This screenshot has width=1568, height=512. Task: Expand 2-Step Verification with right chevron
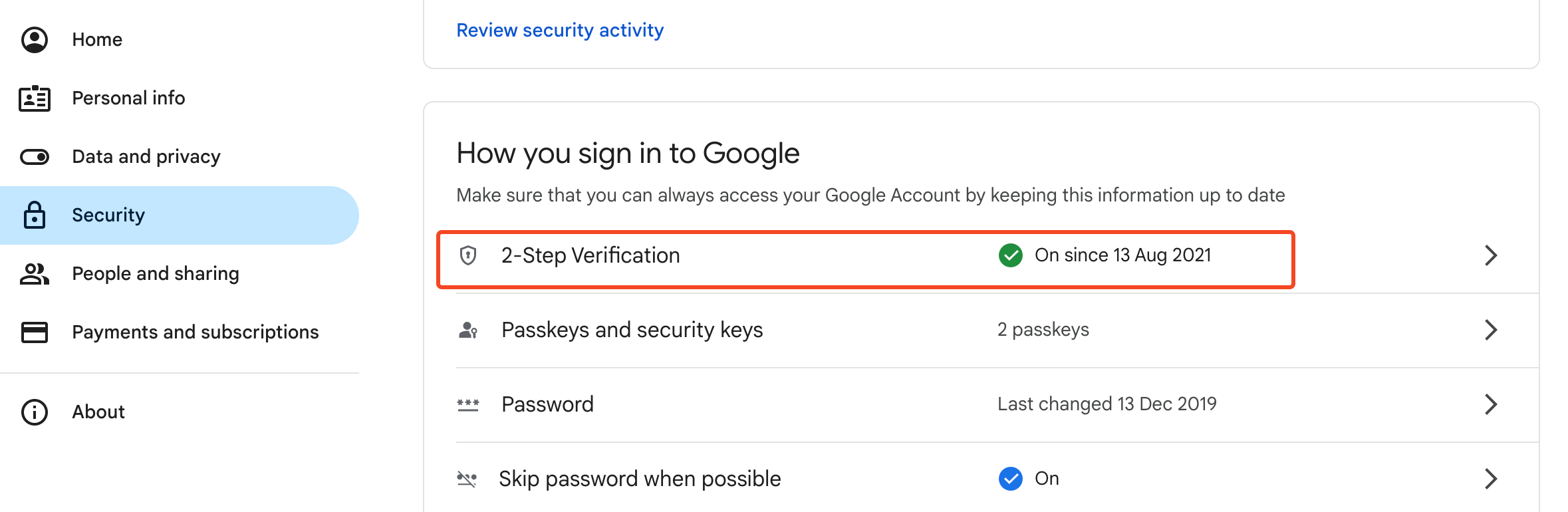[1491, 255]
